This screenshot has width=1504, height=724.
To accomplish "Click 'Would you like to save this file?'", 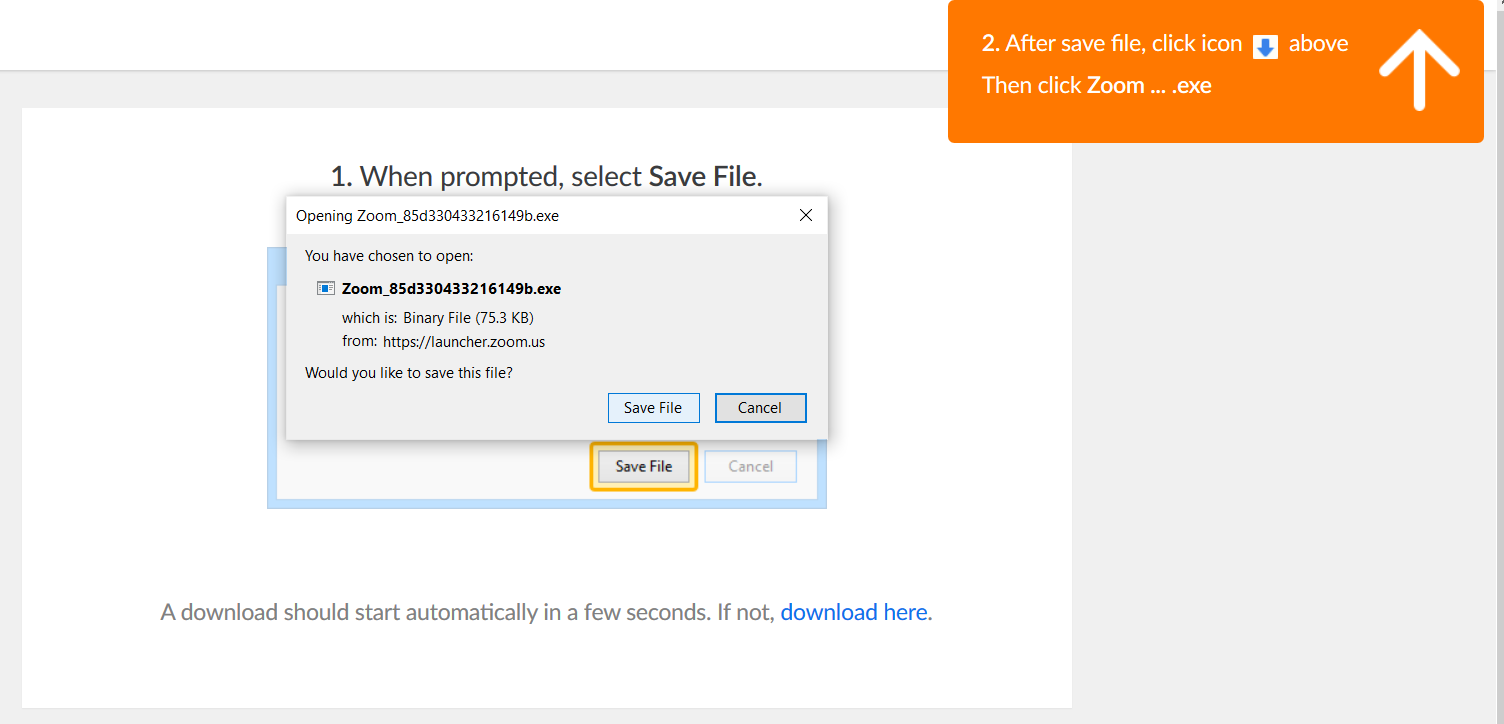I will (x=409, y=373).
